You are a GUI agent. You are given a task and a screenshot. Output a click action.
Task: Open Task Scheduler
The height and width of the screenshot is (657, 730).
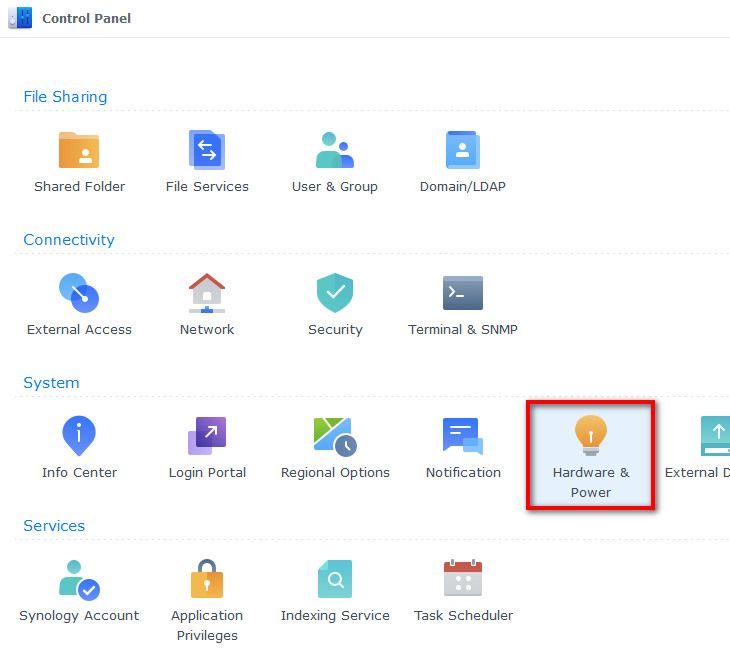[462, 590]
